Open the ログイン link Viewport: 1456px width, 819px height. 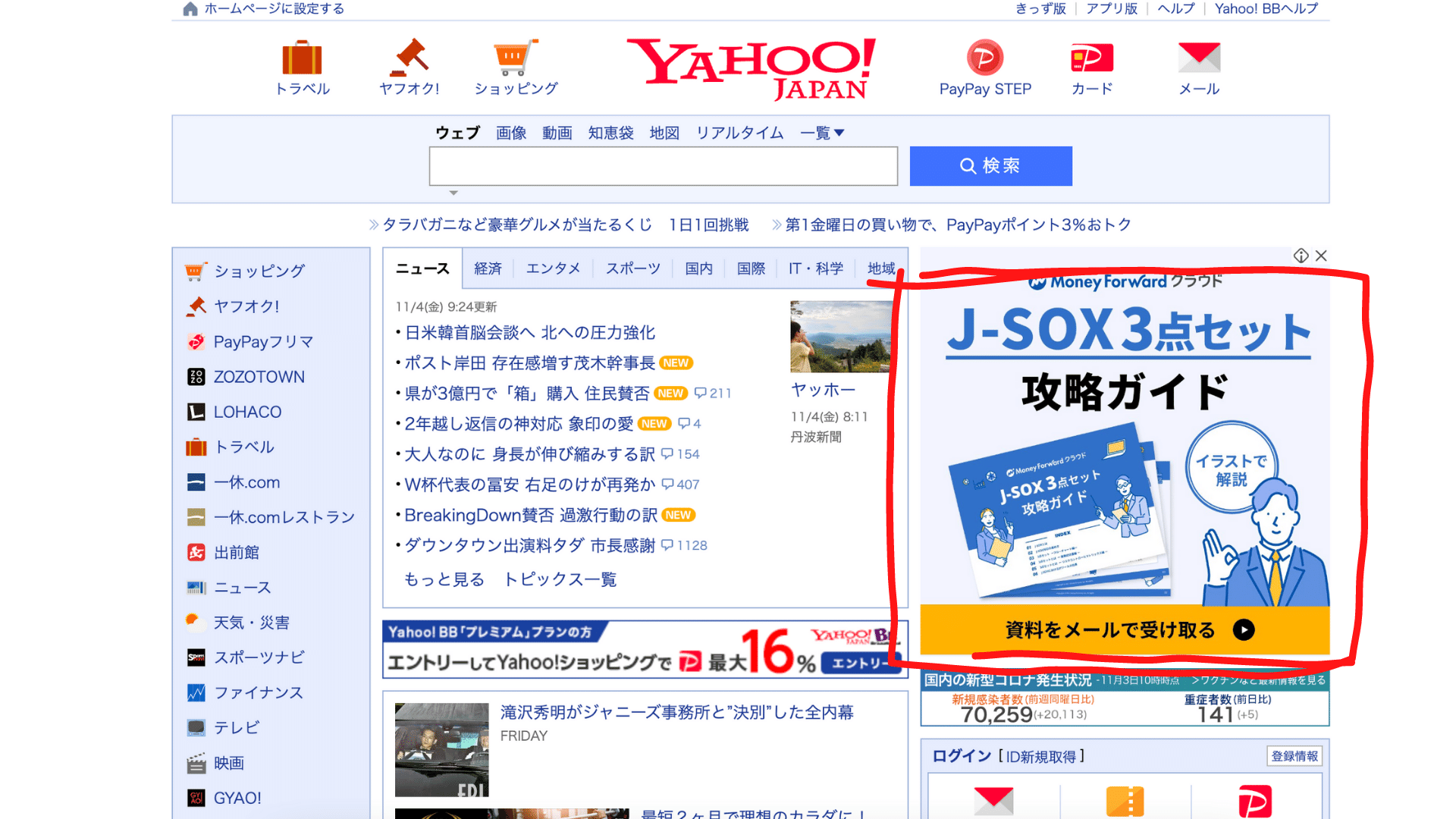(x=961, y=756)
